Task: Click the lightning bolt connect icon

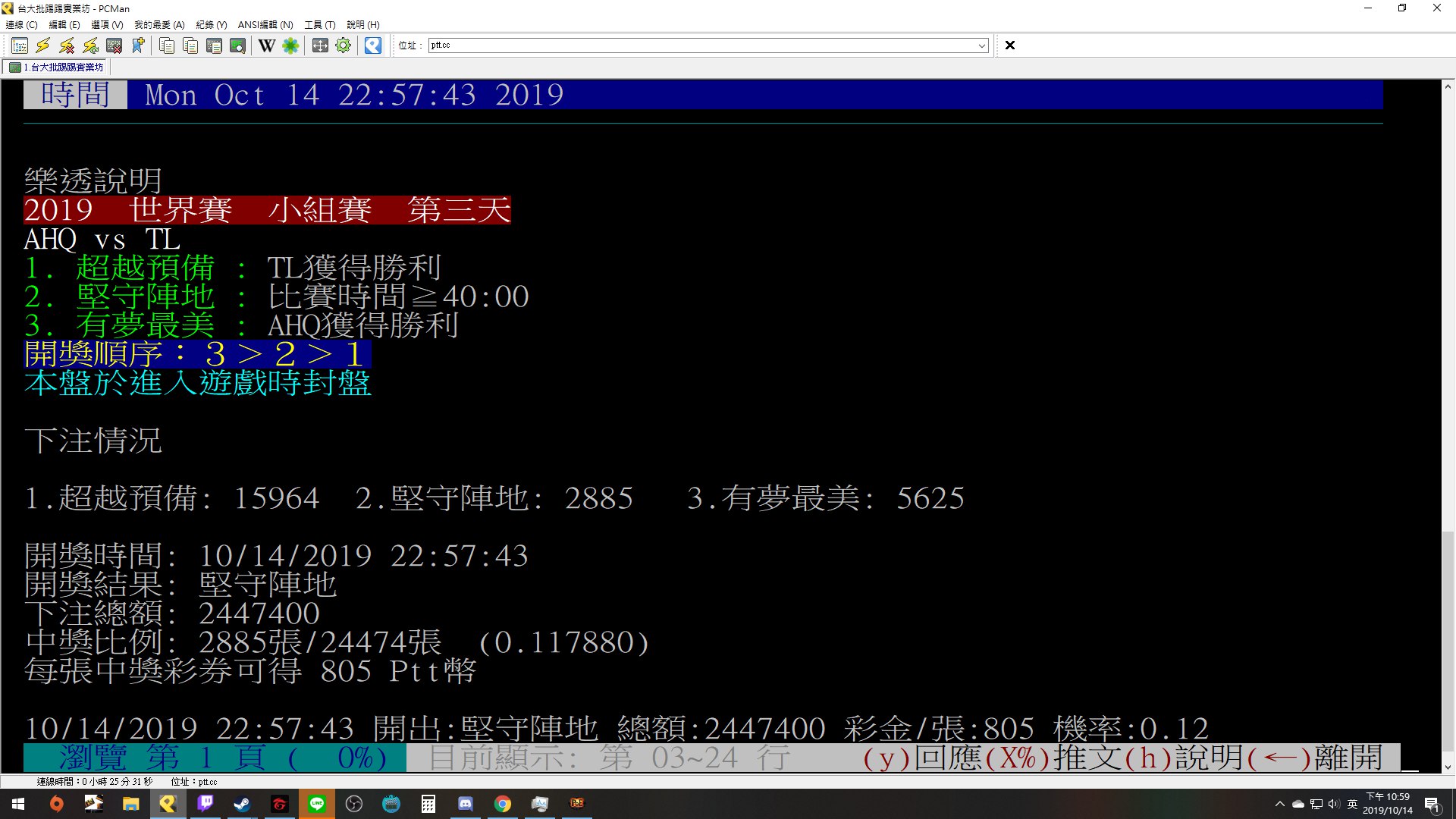Action: click(x=43, y=45)
